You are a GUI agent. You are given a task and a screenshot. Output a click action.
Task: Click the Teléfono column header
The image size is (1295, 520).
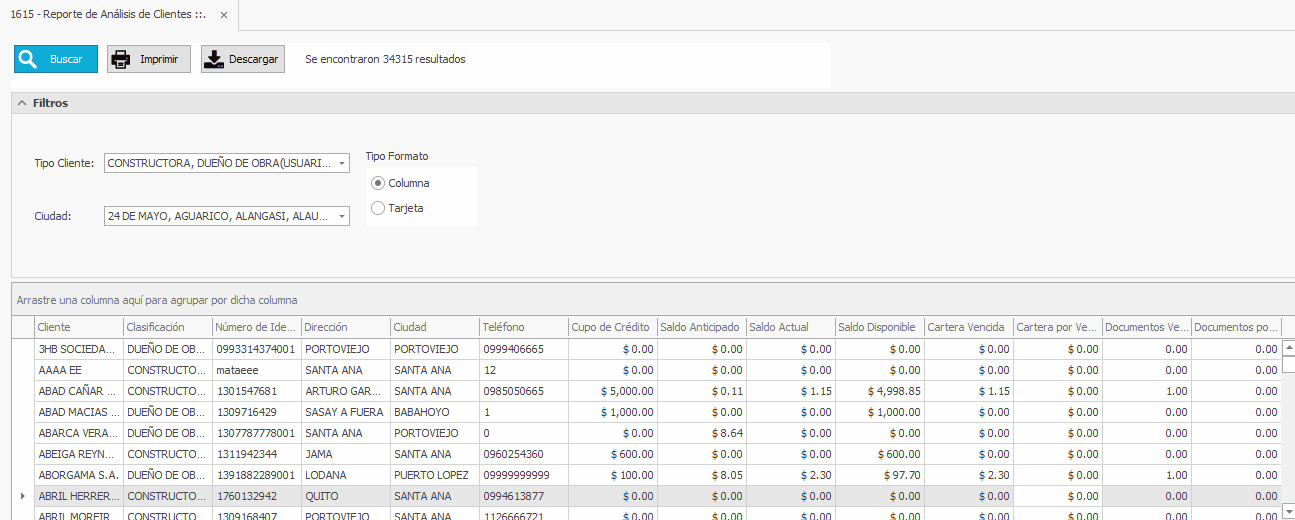tap(522, 327)
